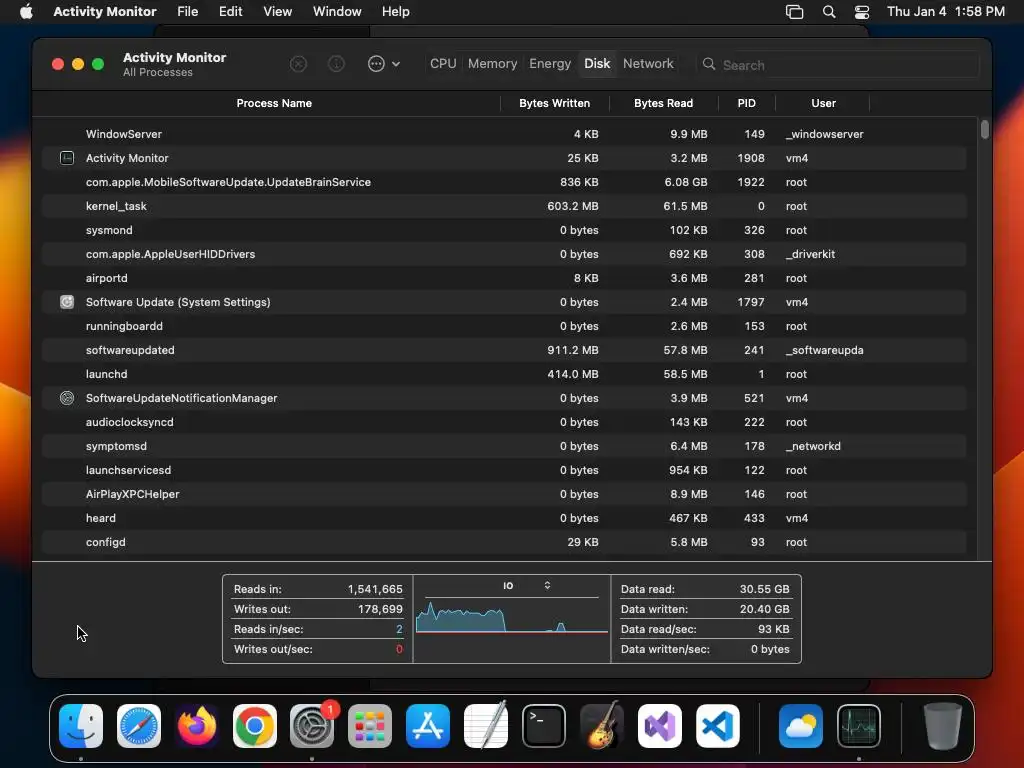Viewport: 1024px width, 768px height.
Task: Click the Software Update (System Settings) row icon
Action: point(67,302)
